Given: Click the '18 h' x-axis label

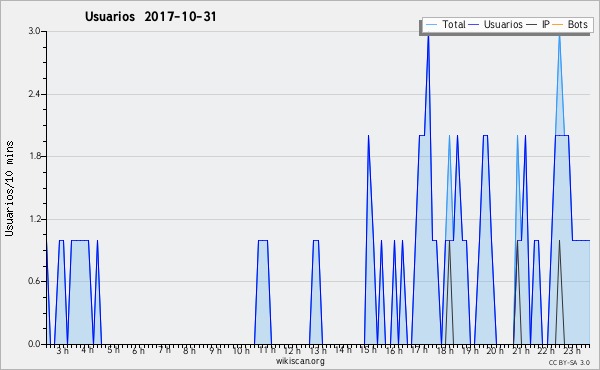Looking at the screenshot, I should [445, 350].
